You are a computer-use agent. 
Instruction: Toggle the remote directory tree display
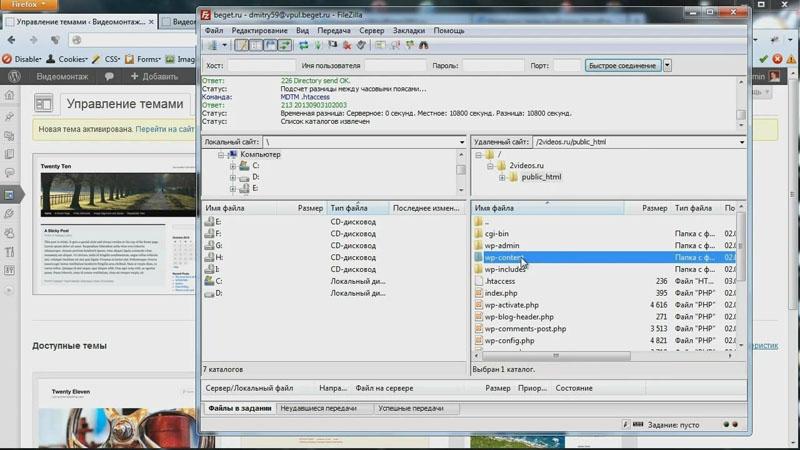[270, 45]
